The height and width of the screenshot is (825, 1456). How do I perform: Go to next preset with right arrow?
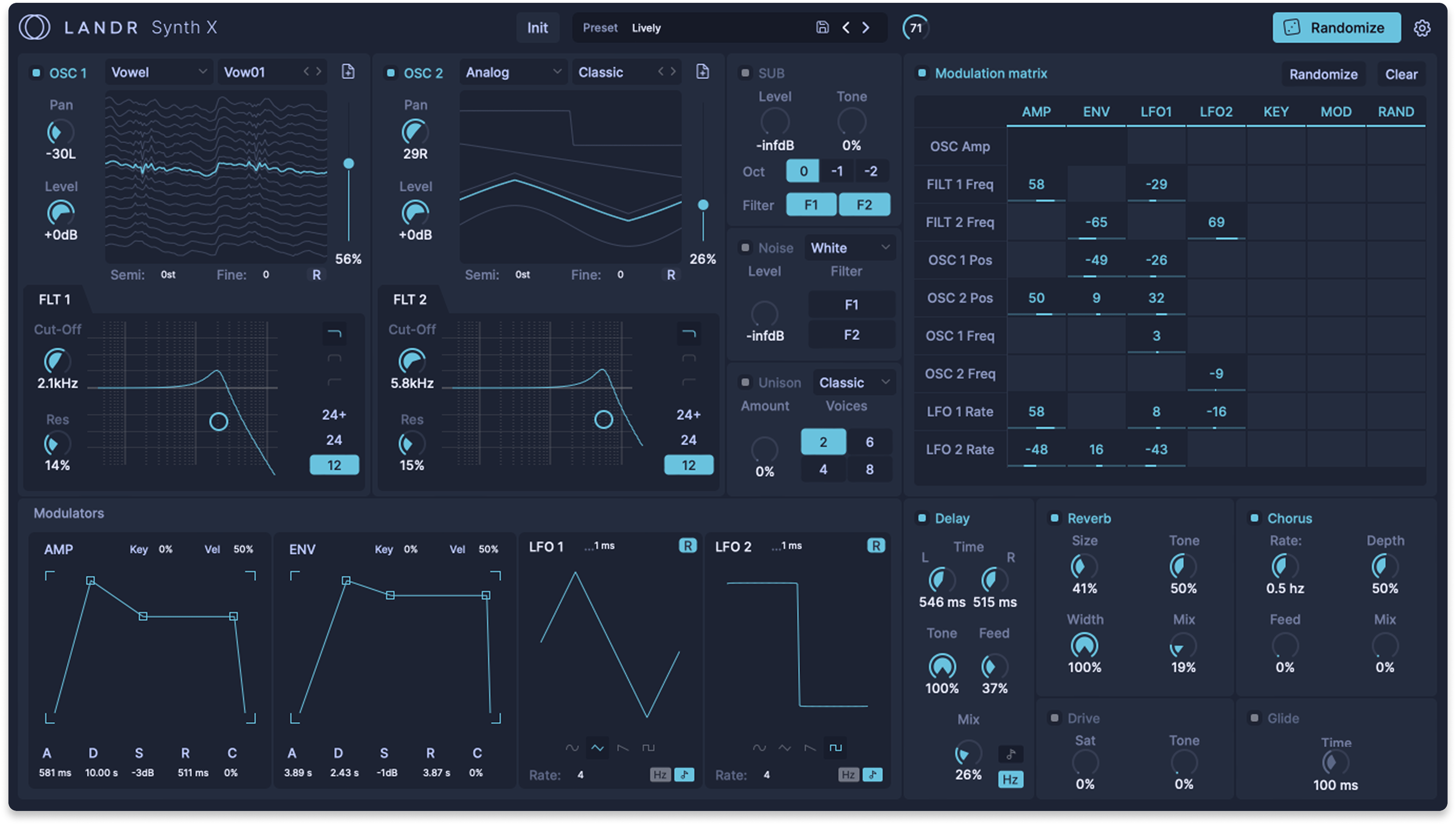tap(866, 27)
